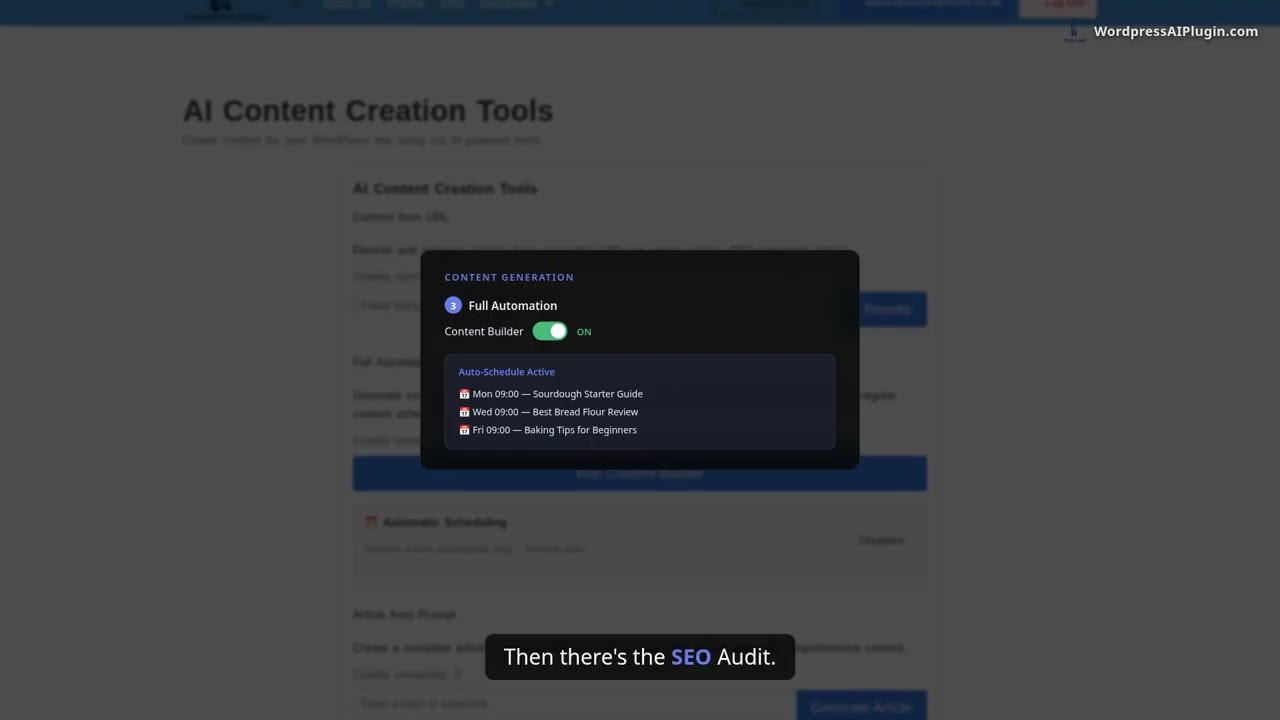The image size is (1280, 720).
Task: Click the blurred Rewrite button behind the popup
Action: pyautogui.click(x=893, y=309)
